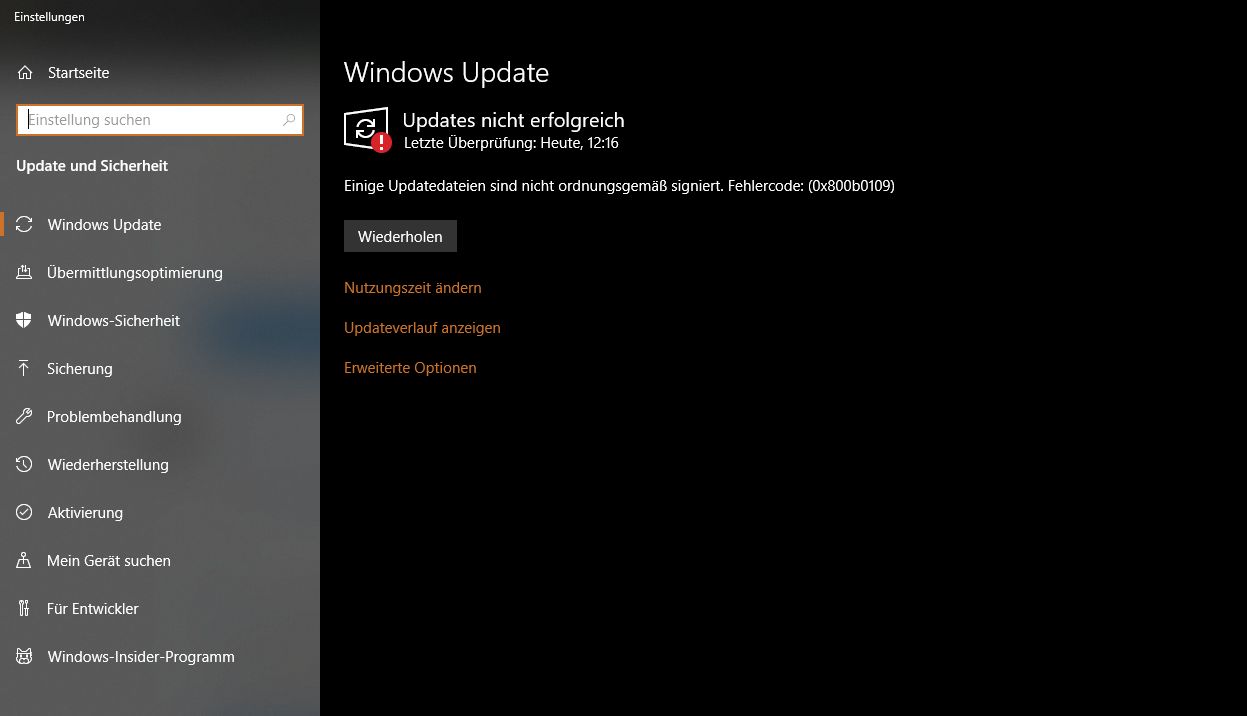Click the Letzte Überprüfung: Heute, 12:16 text
This screenshot has height=716, width=1247.
[x=511, y=143]
